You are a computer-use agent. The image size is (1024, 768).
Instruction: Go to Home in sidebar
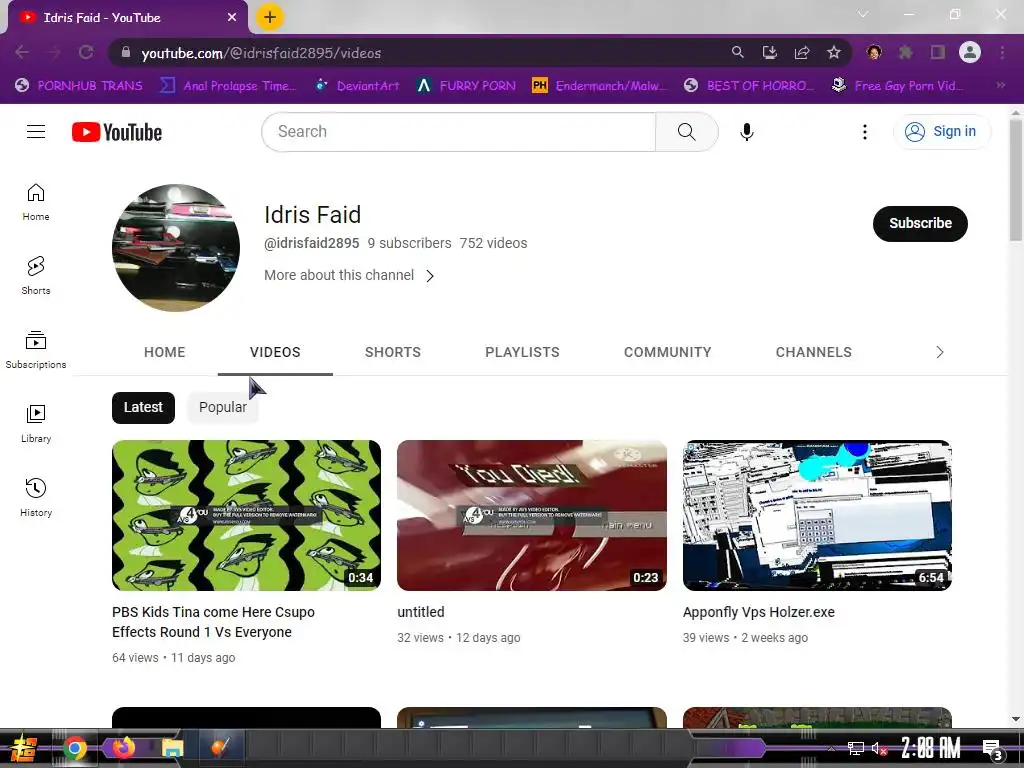coord(36,202)
